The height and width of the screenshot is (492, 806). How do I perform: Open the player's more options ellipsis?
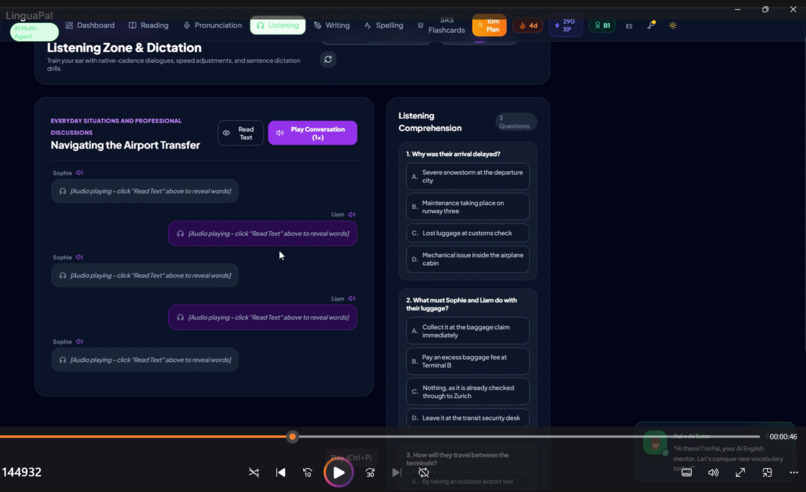tap(794, 472)
